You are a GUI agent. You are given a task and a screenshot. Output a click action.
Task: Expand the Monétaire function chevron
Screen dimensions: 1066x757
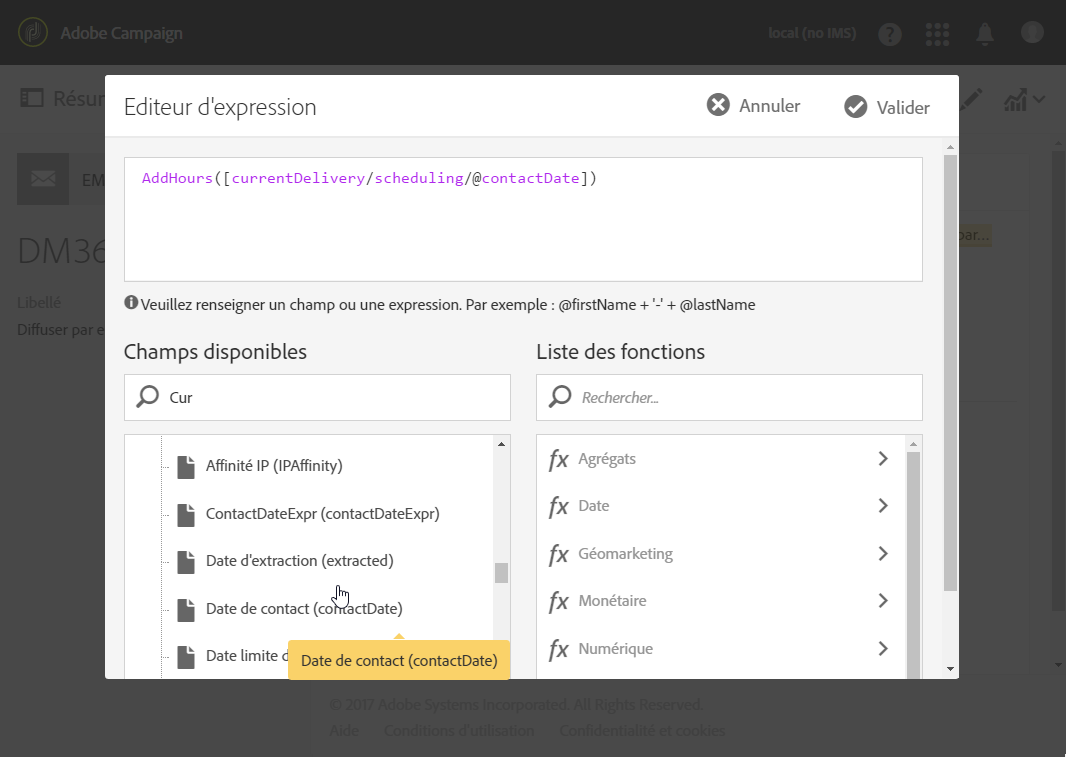[883, 601]
